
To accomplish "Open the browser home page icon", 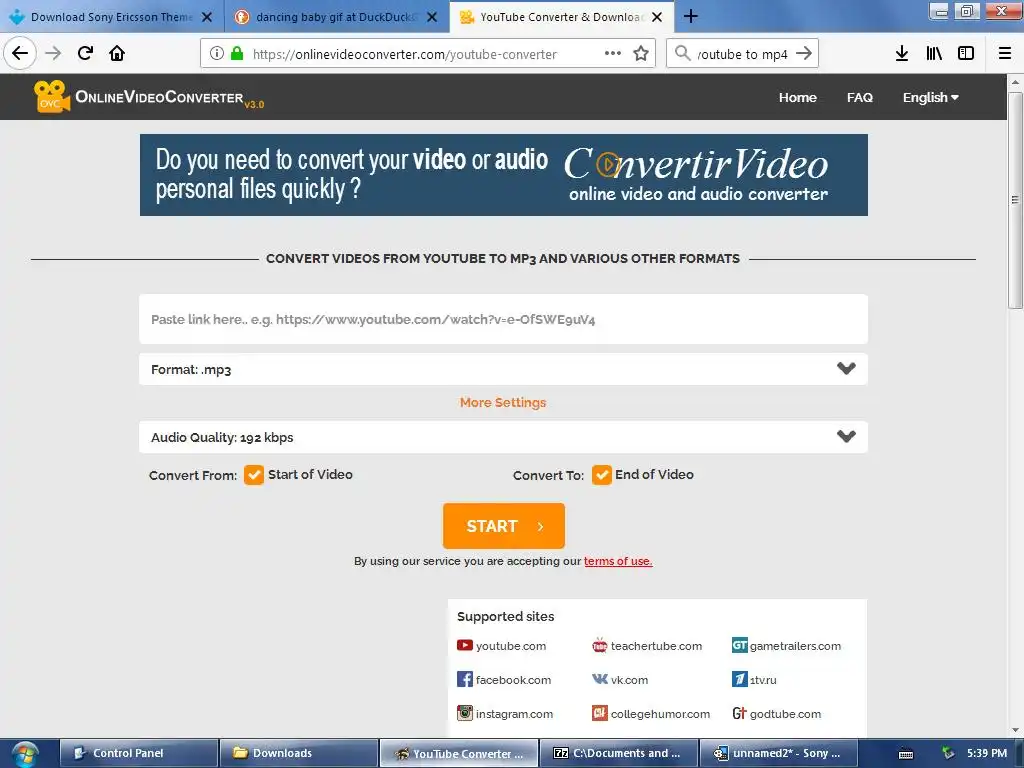I will [x=117, y=53].
